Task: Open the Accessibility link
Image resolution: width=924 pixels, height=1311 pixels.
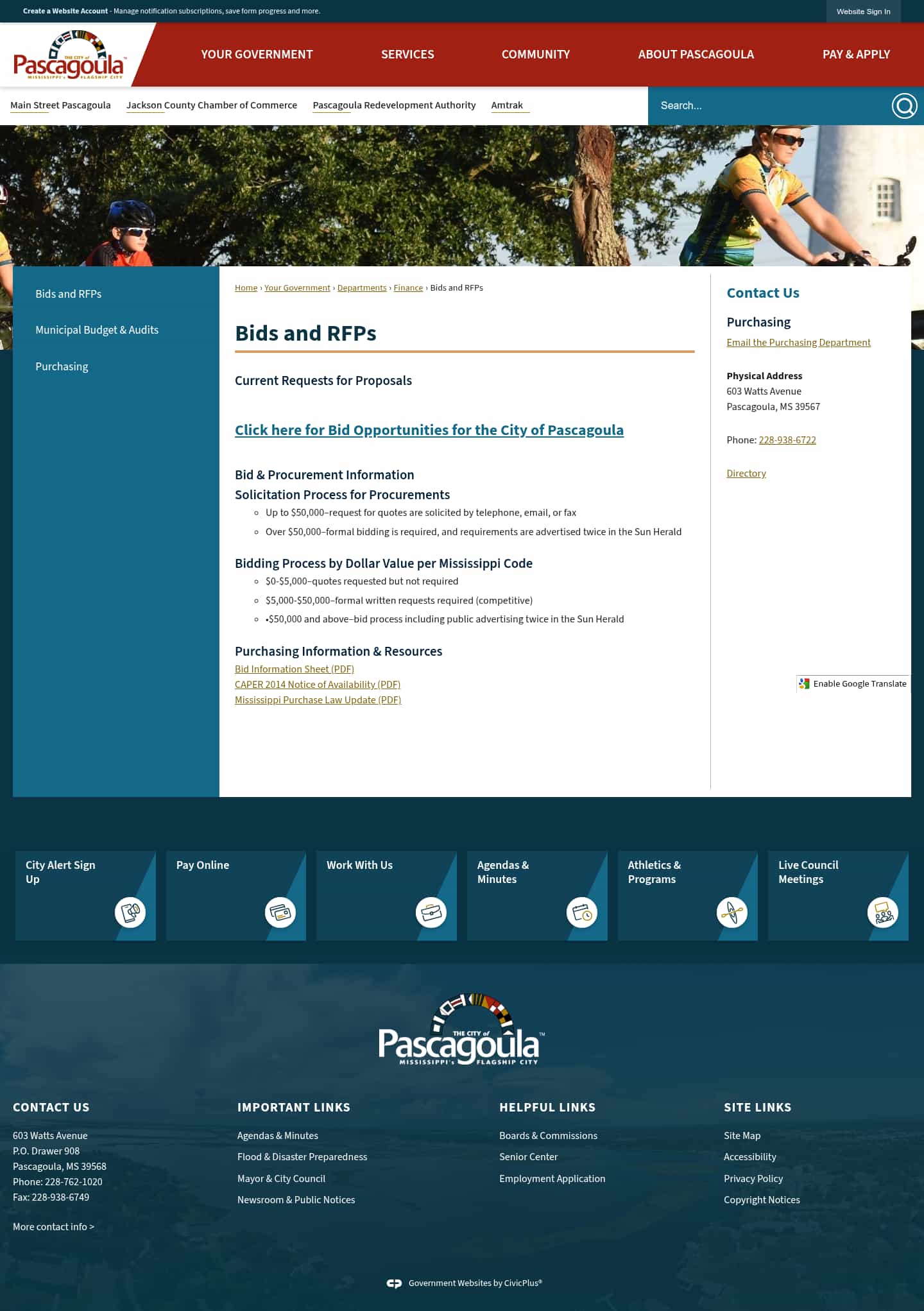Action: click(x=749, y=1157)
